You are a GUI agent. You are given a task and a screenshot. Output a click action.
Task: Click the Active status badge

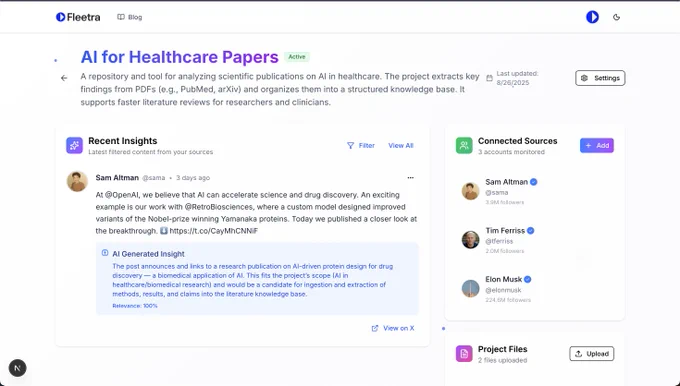point(297,57)
